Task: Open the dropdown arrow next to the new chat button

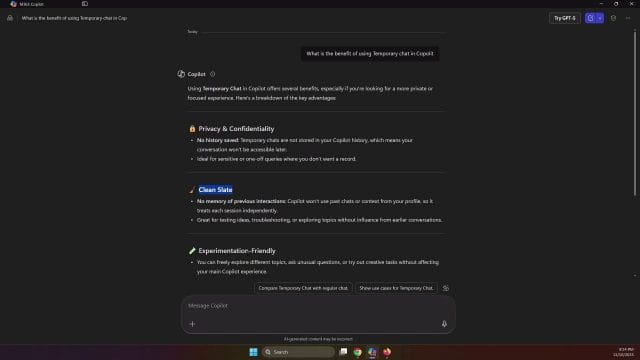Action: (600, 18)
